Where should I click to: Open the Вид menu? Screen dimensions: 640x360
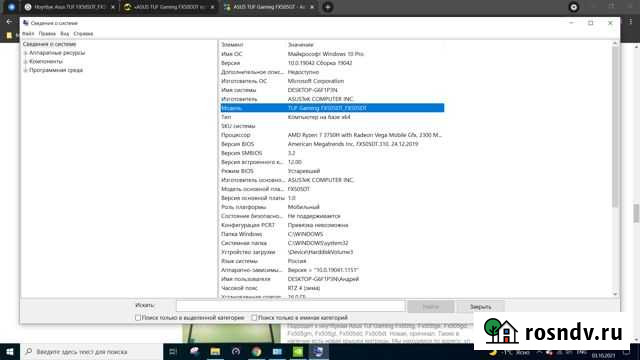[x=64, y=33]
